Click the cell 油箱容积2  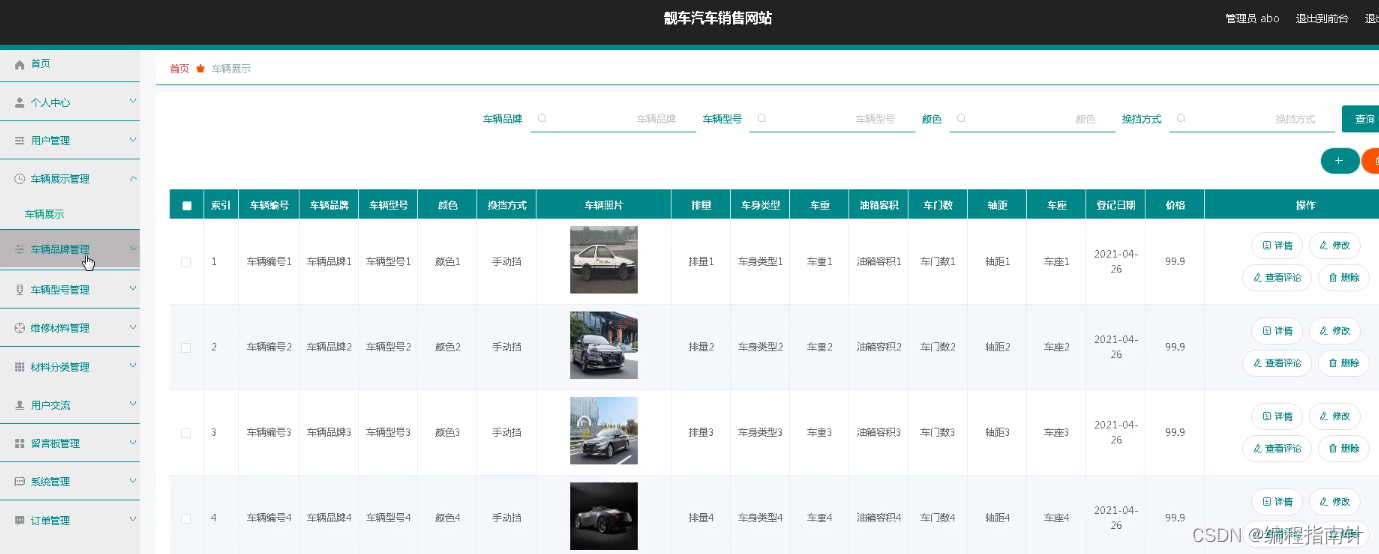879,347
